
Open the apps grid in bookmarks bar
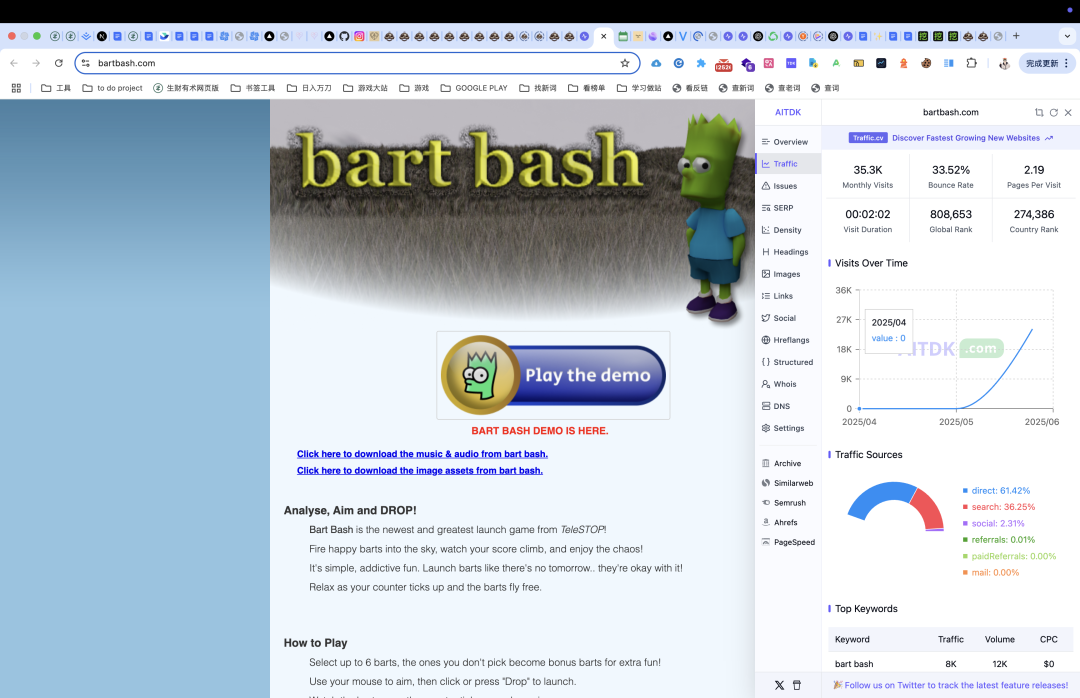pyautogui.click(x=17, y=88)
